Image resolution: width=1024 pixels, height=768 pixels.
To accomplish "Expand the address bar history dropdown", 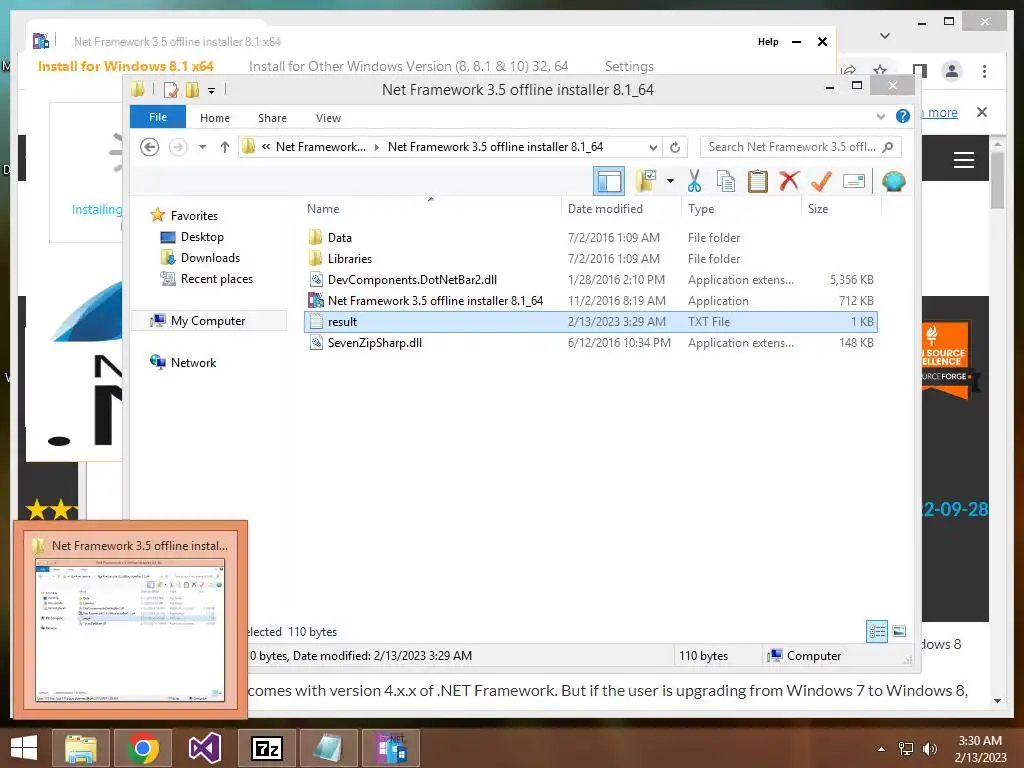I will point(653,147).
